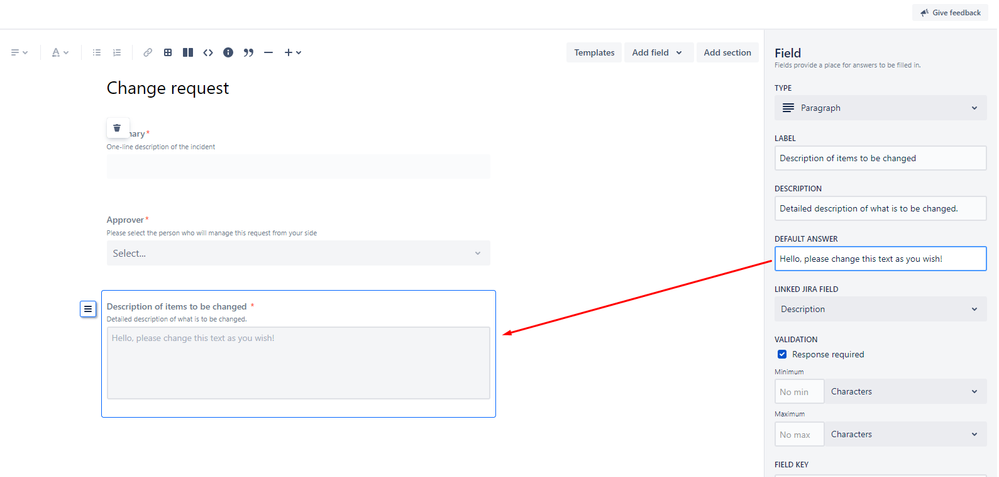Insert an info panel
999x477 pixels.
click(228, 53)
